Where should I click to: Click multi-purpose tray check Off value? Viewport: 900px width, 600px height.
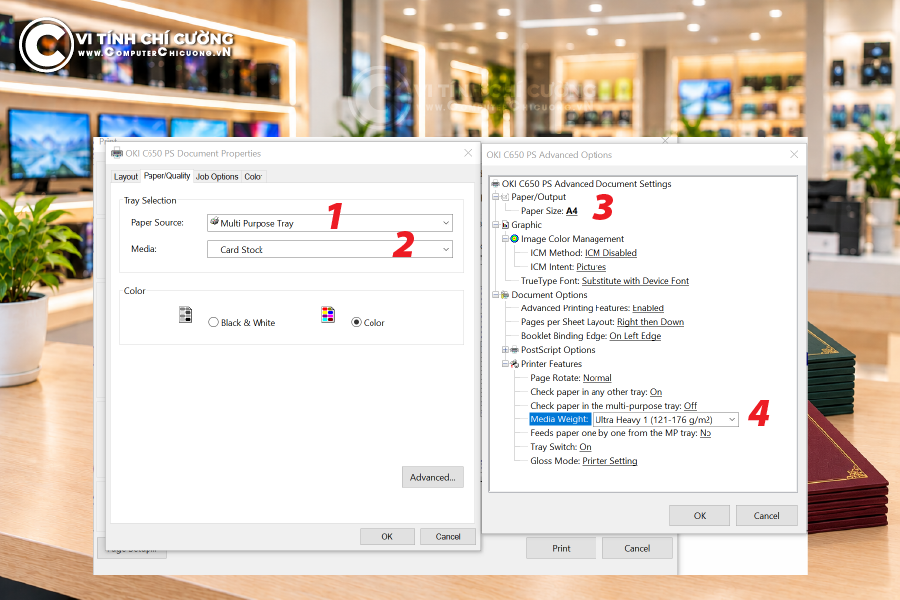pos(690,406)
